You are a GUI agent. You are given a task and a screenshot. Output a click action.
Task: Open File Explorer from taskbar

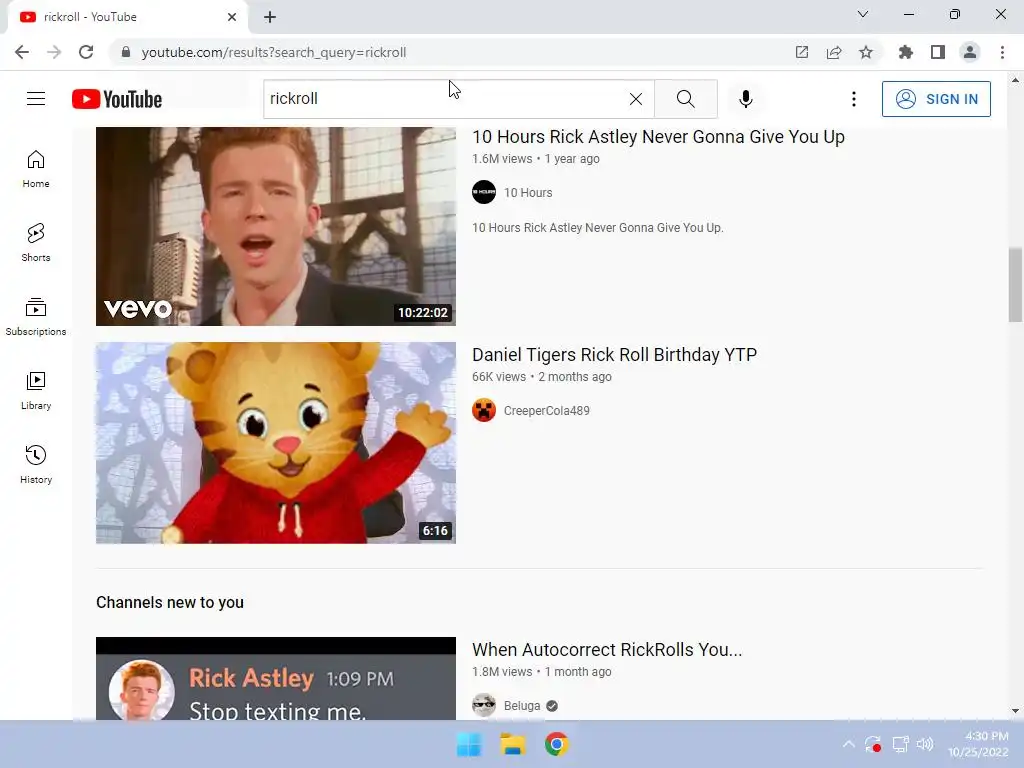513,744
